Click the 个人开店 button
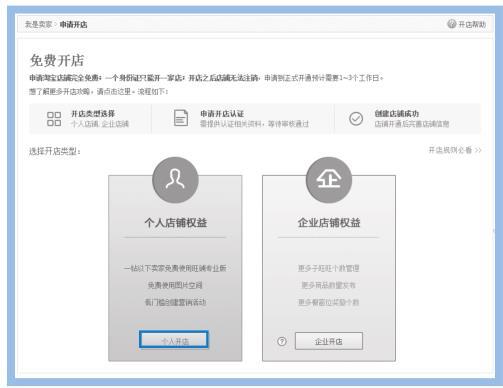 click(x=174, y=340)
